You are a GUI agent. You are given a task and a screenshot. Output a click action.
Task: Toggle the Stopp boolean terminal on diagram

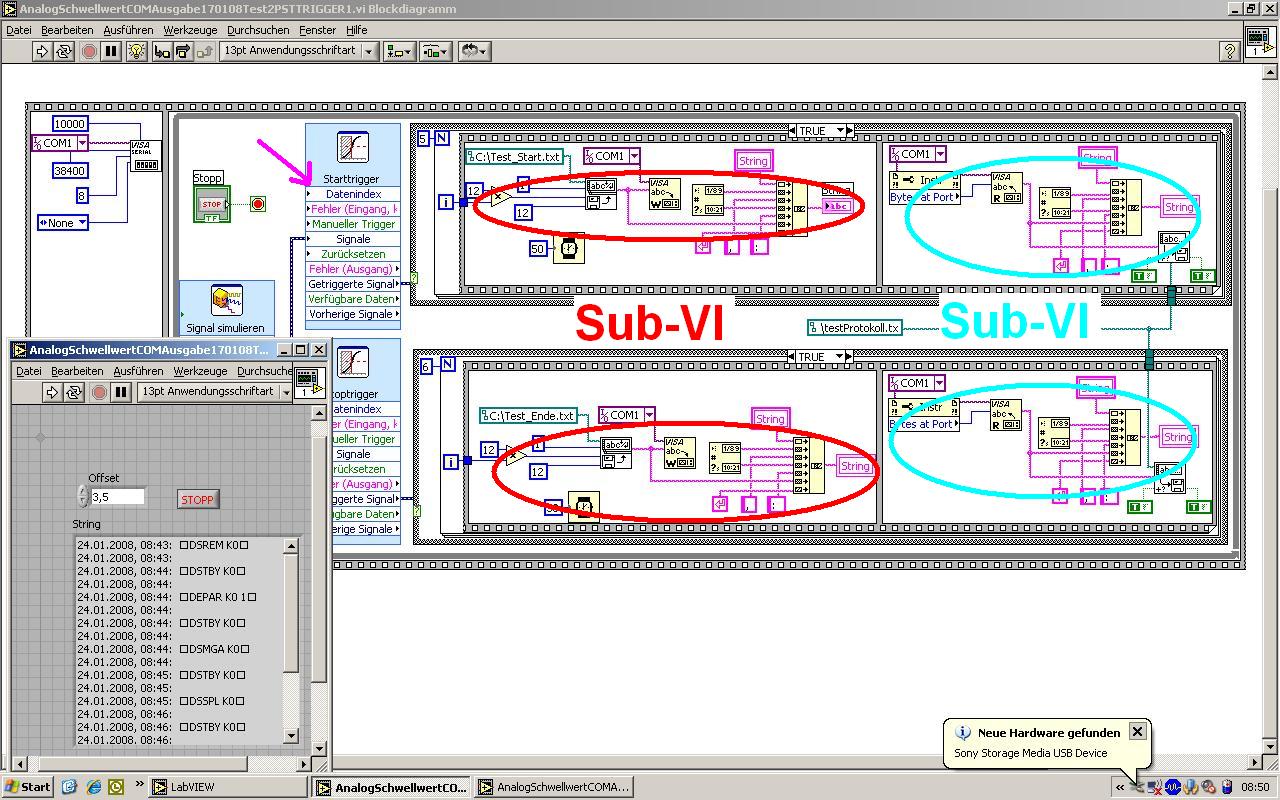tap(211, 204)
